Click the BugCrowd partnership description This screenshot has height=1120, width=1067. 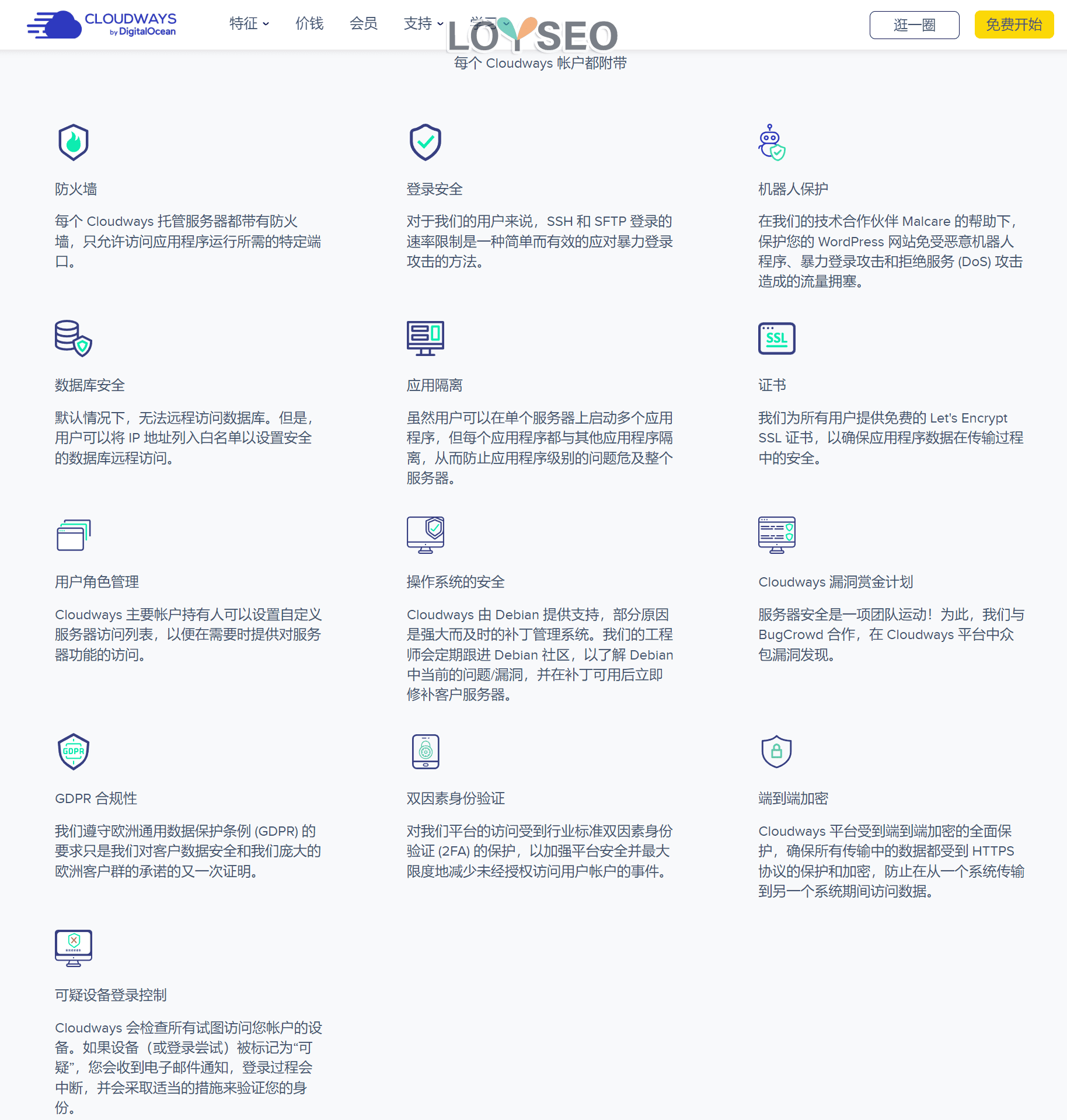[891, 635]
